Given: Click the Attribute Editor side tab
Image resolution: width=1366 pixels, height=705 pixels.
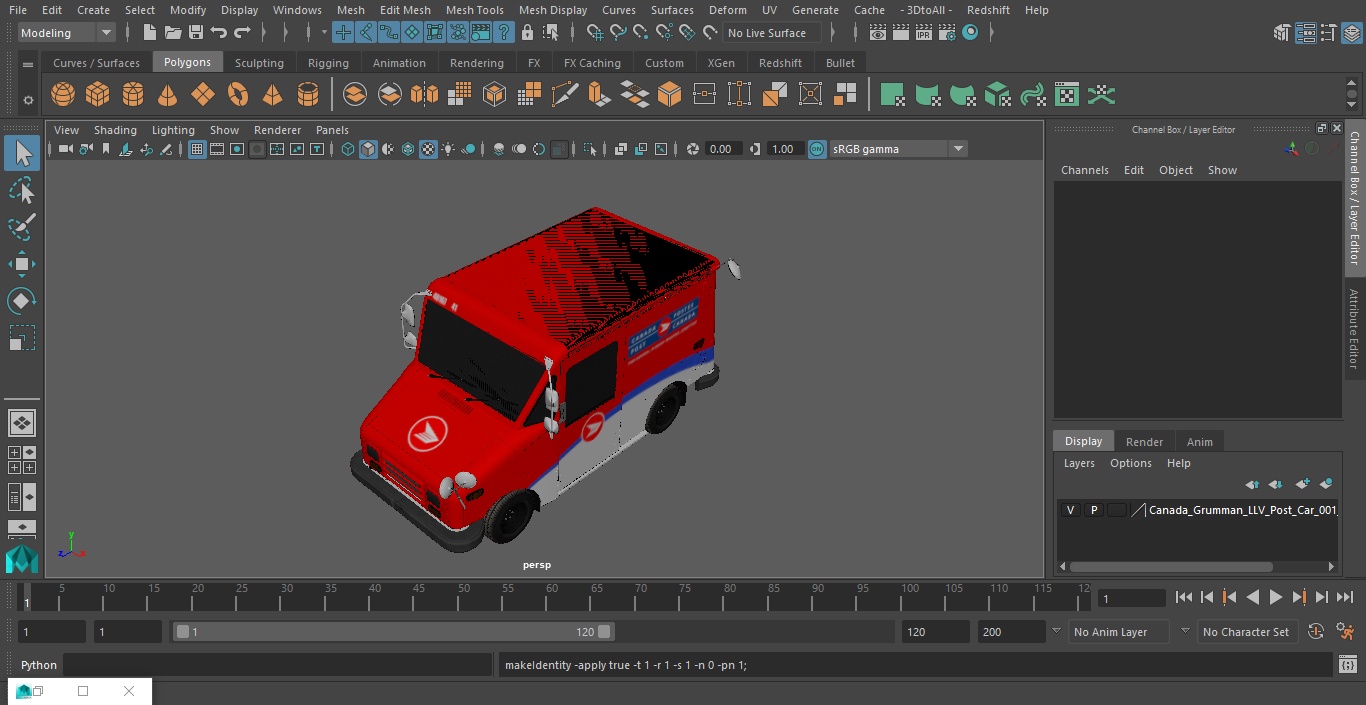Looking at the screenshot, I should pyautogui.click(x=1354, y=328).
